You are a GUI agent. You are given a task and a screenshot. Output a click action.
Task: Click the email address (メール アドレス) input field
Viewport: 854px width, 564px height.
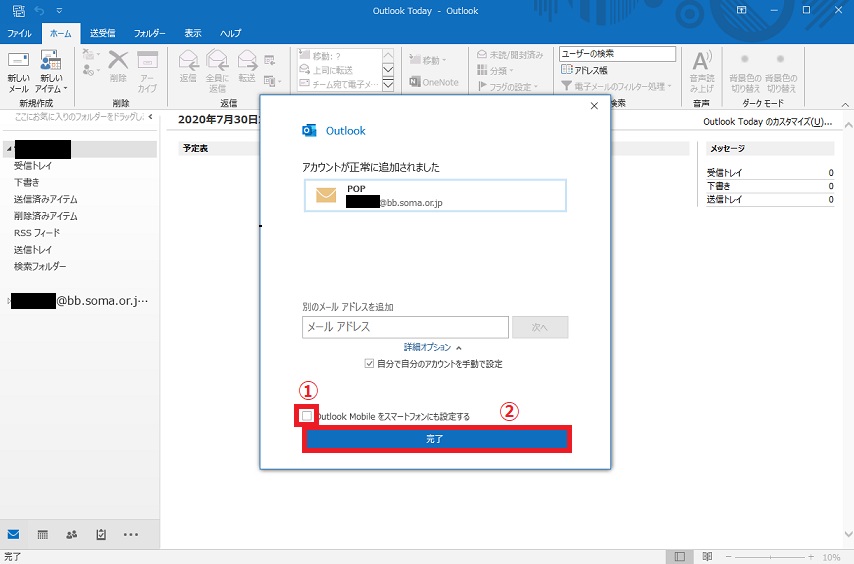(x=405, y=327)
